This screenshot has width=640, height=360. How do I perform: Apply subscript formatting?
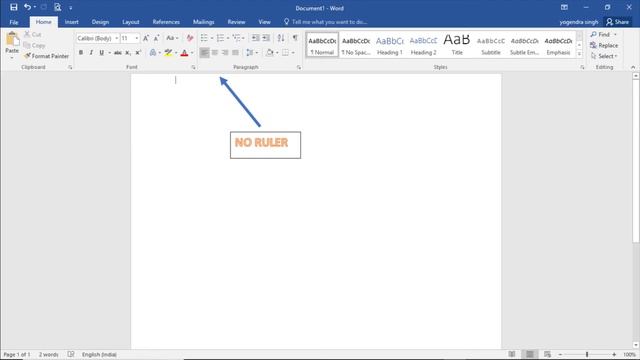[128, 53]
